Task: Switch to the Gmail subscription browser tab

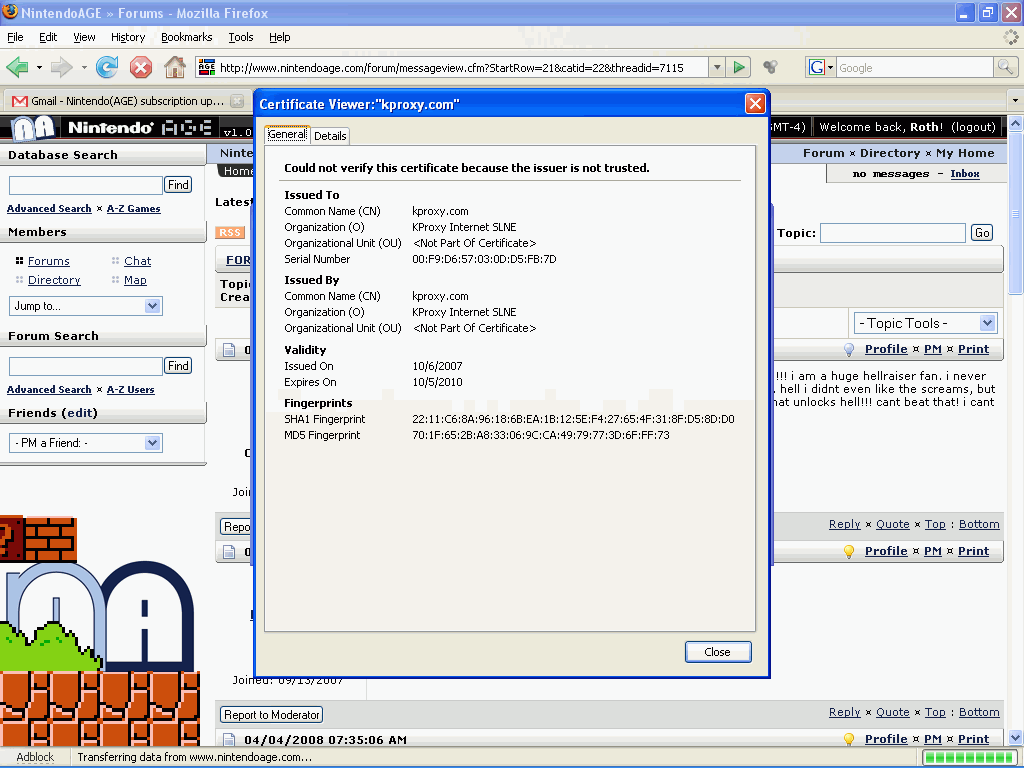Action: click(x=127, y=101)
